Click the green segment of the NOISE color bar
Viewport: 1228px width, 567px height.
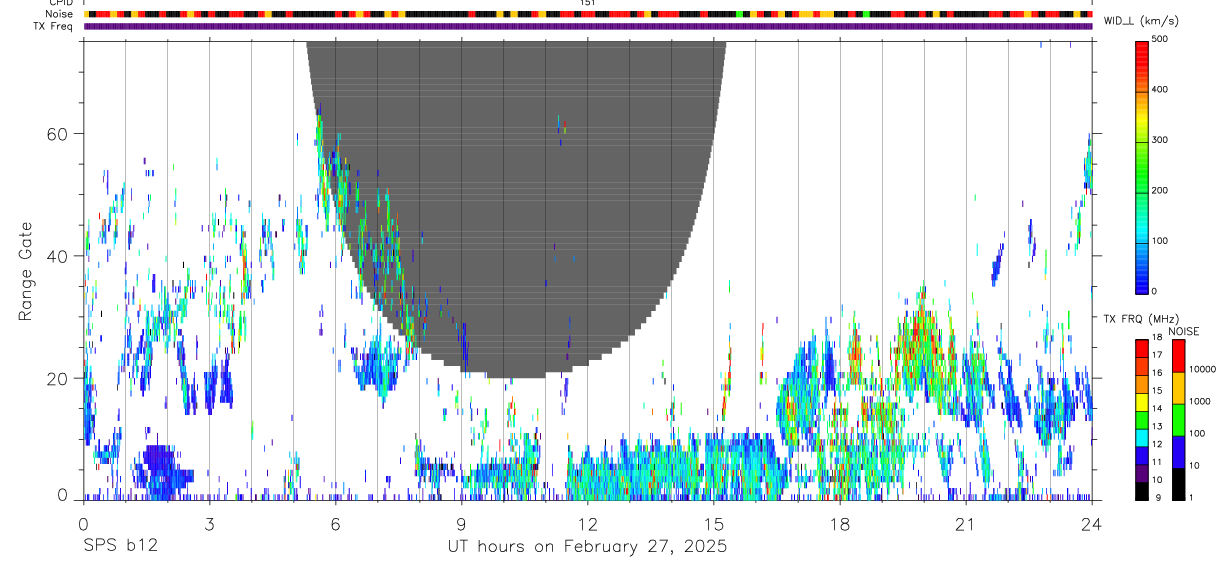pyautogui.click(x=1179, y=420)
